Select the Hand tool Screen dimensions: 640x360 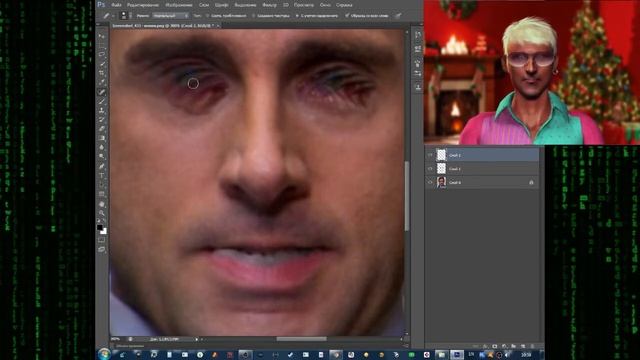pyautogui.click(x=102, y=204)
